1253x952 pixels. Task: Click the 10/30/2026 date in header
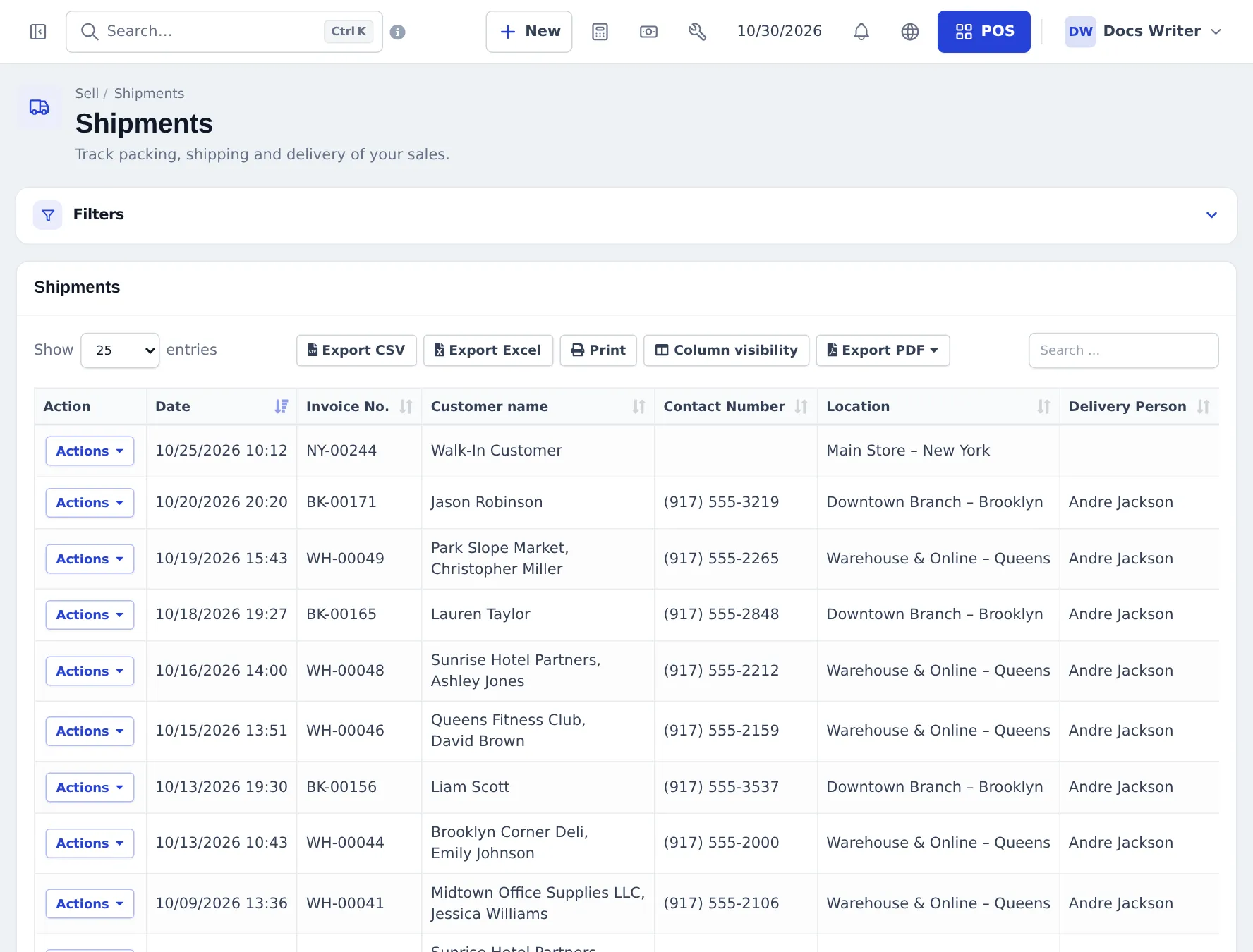(x=779, y=32)
